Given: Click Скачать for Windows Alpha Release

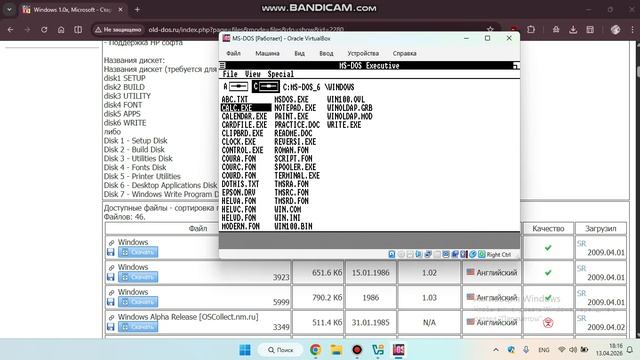Looking at the screenshot, I should (x=138, y=327).
